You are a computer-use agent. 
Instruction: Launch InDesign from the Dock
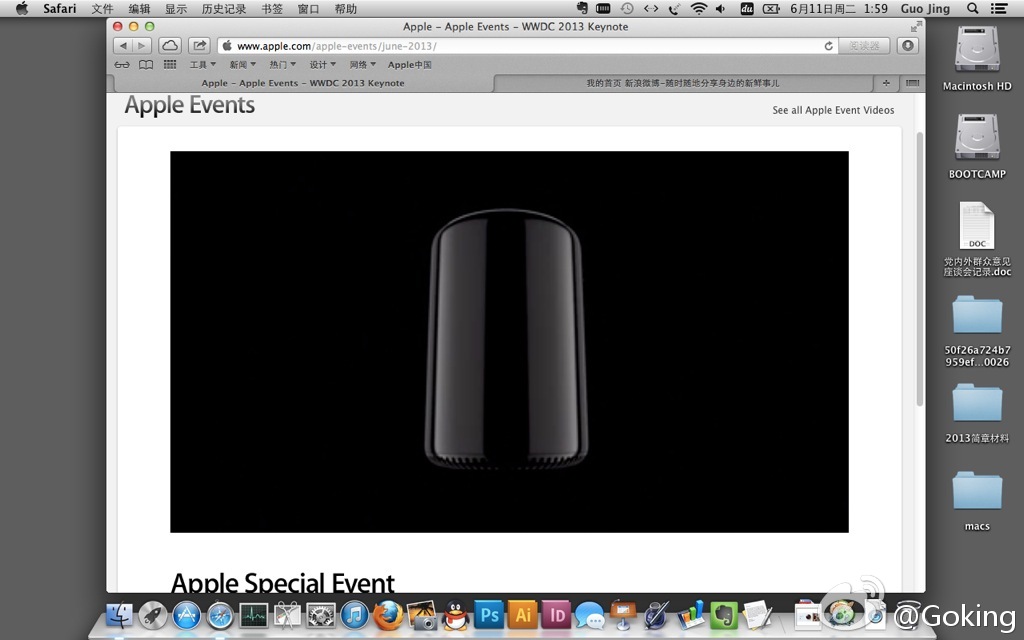pos(557,615)
